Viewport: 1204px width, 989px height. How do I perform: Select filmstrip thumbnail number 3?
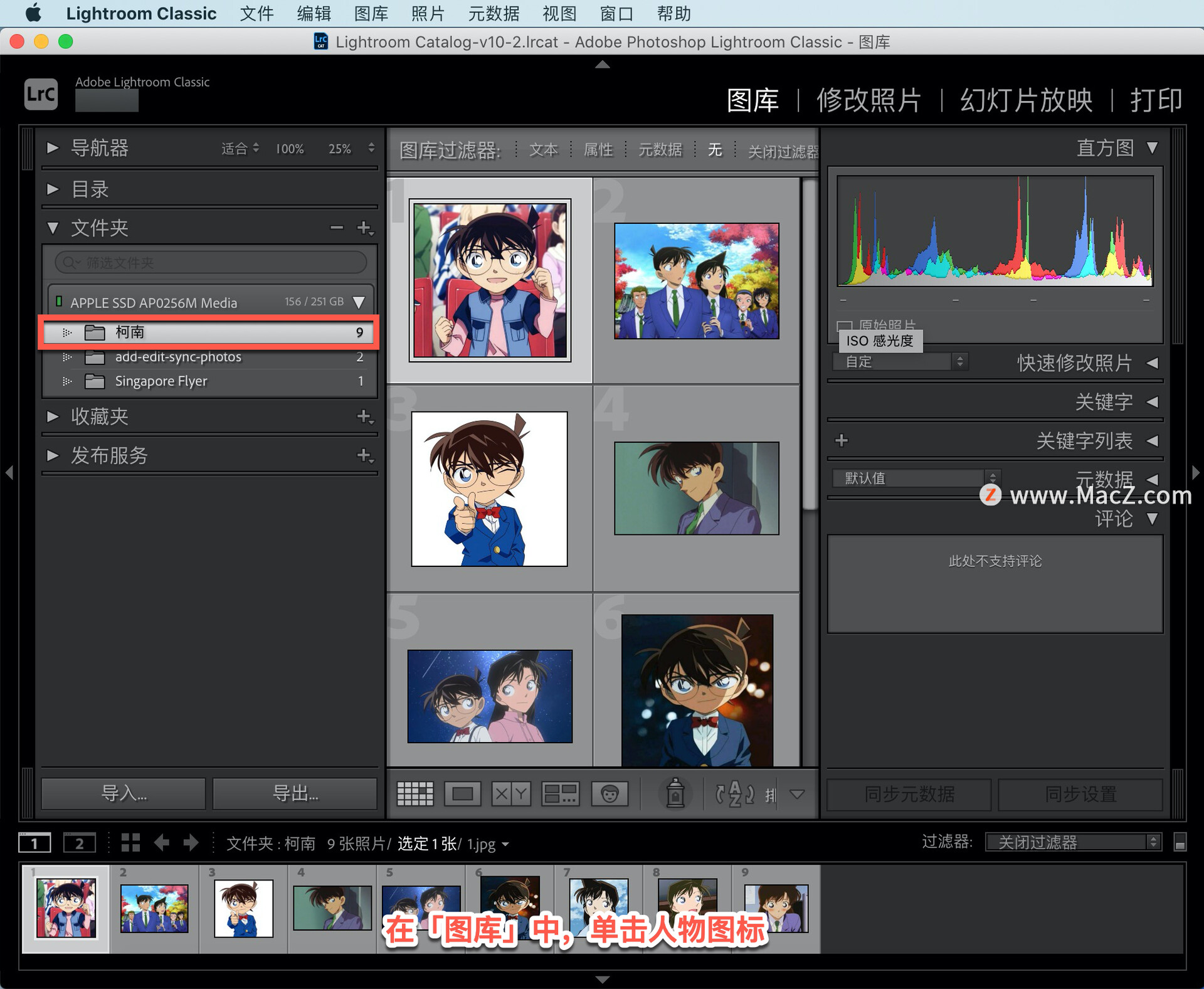tap(243, 908)
